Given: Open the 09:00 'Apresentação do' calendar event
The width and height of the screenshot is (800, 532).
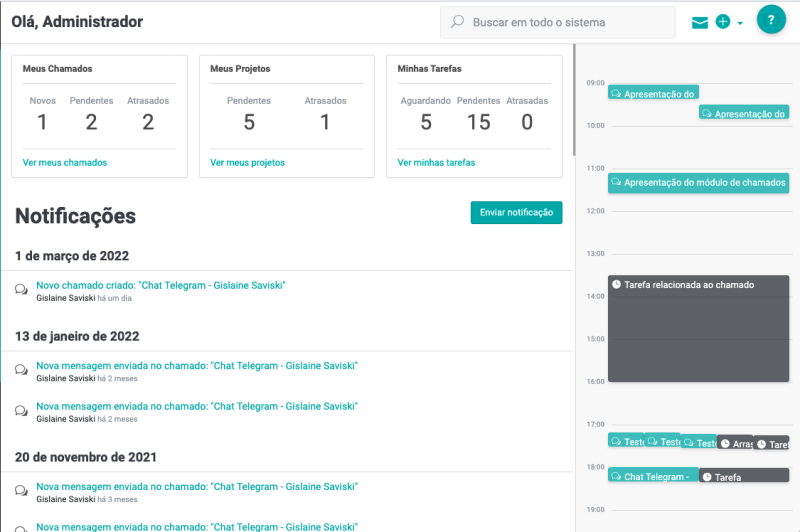Looking at the screenshot, I should click(x=653, y=93).
